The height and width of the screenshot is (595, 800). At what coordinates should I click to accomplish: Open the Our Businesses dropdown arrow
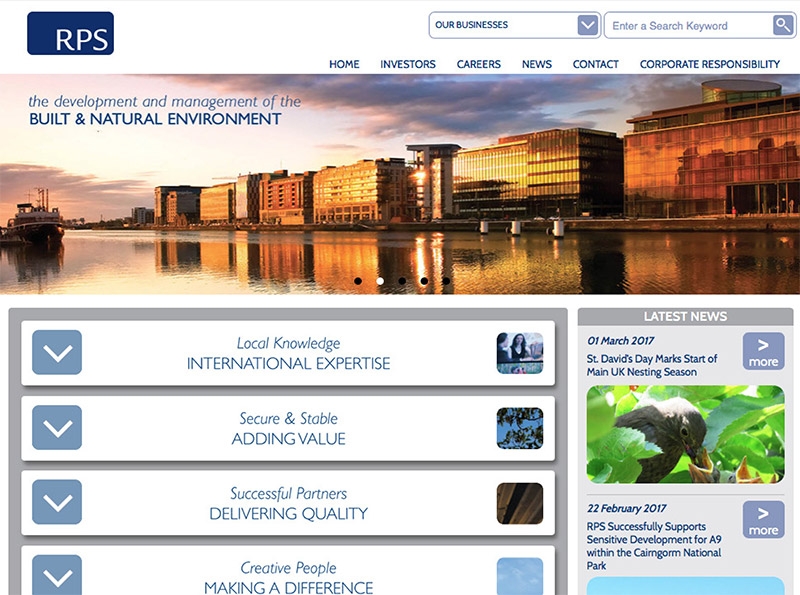coord(588,25)
